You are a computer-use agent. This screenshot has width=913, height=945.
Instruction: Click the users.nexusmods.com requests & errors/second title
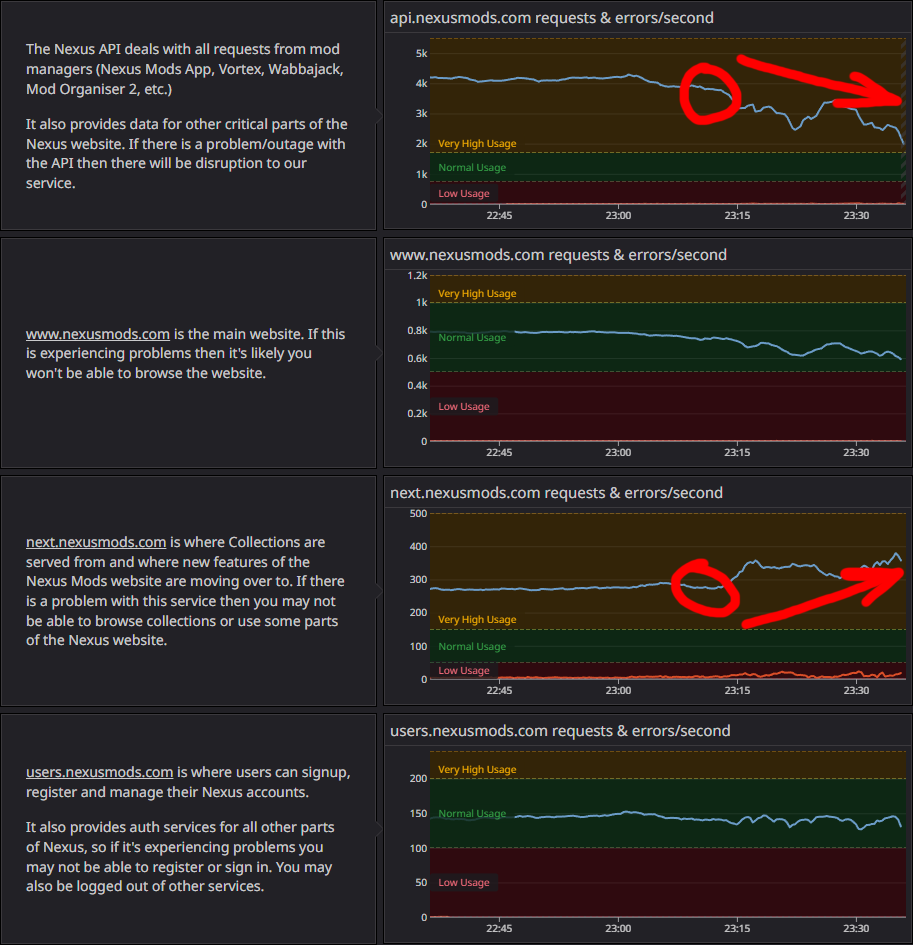560,731
